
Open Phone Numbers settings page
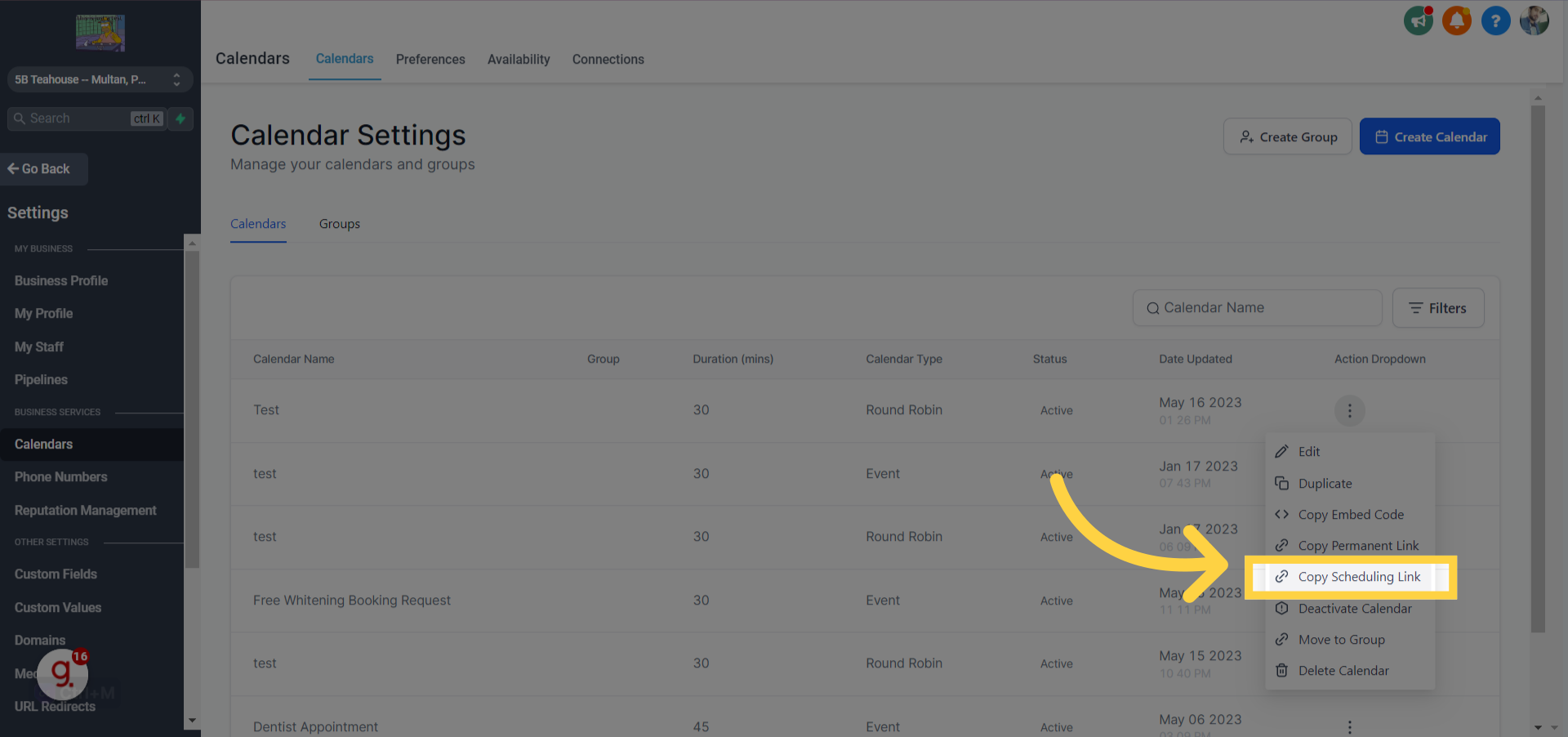point(61,477)
